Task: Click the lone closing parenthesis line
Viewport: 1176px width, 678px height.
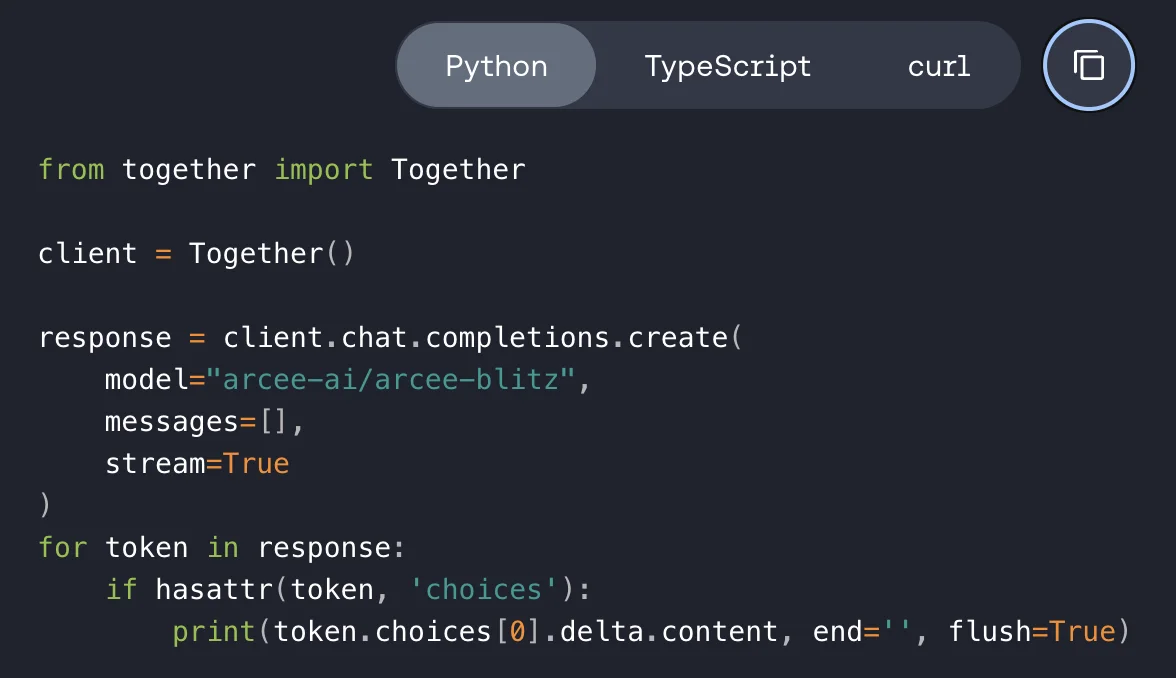Action: (45, 506)
